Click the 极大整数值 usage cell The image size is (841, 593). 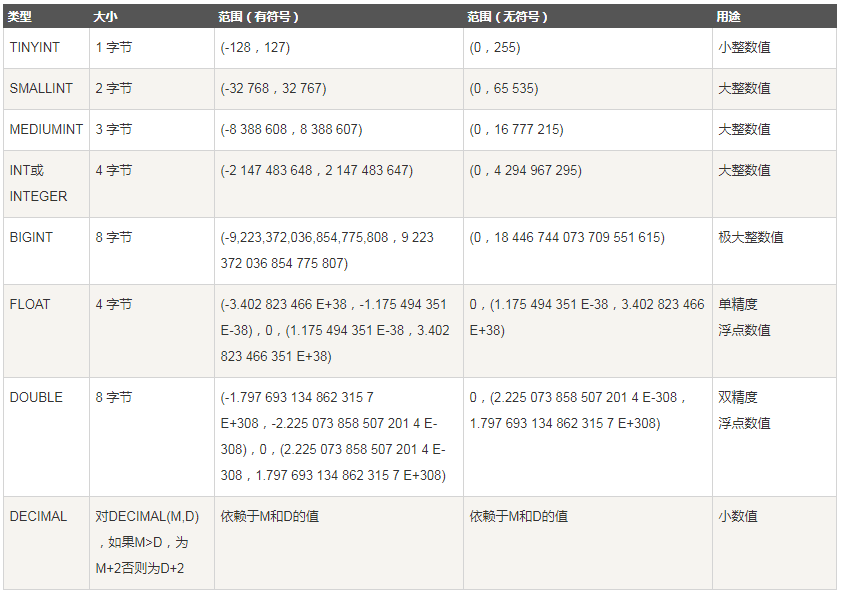click(x=774, y=251)
